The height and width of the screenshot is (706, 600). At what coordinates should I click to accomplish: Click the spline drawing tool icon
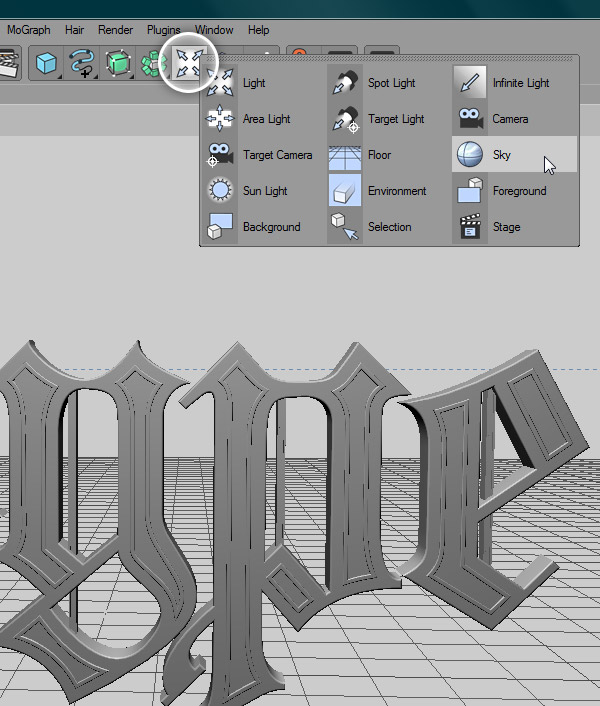tap(82, 63)
